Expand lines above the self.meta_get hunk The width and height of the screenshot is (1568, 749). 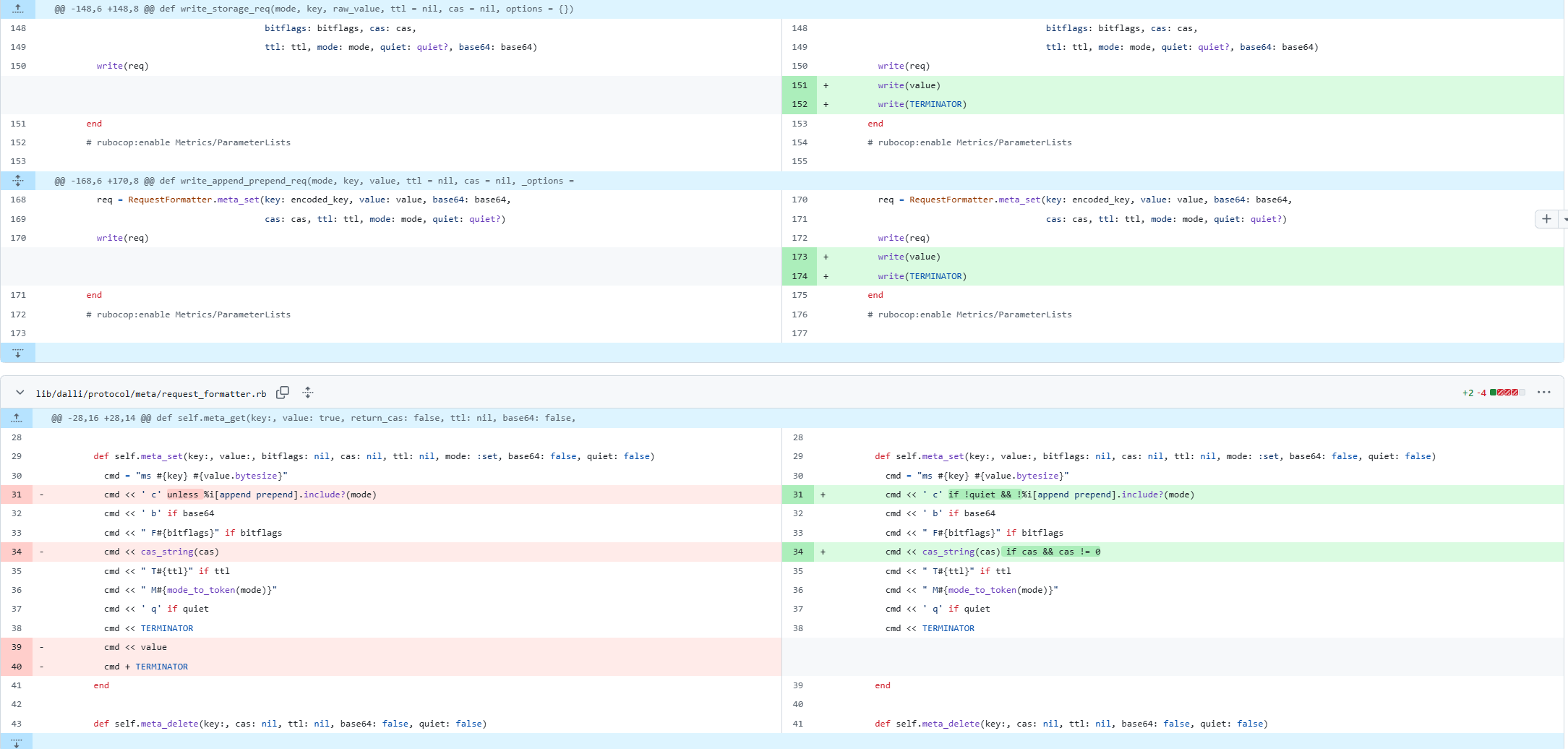point(17,418)
